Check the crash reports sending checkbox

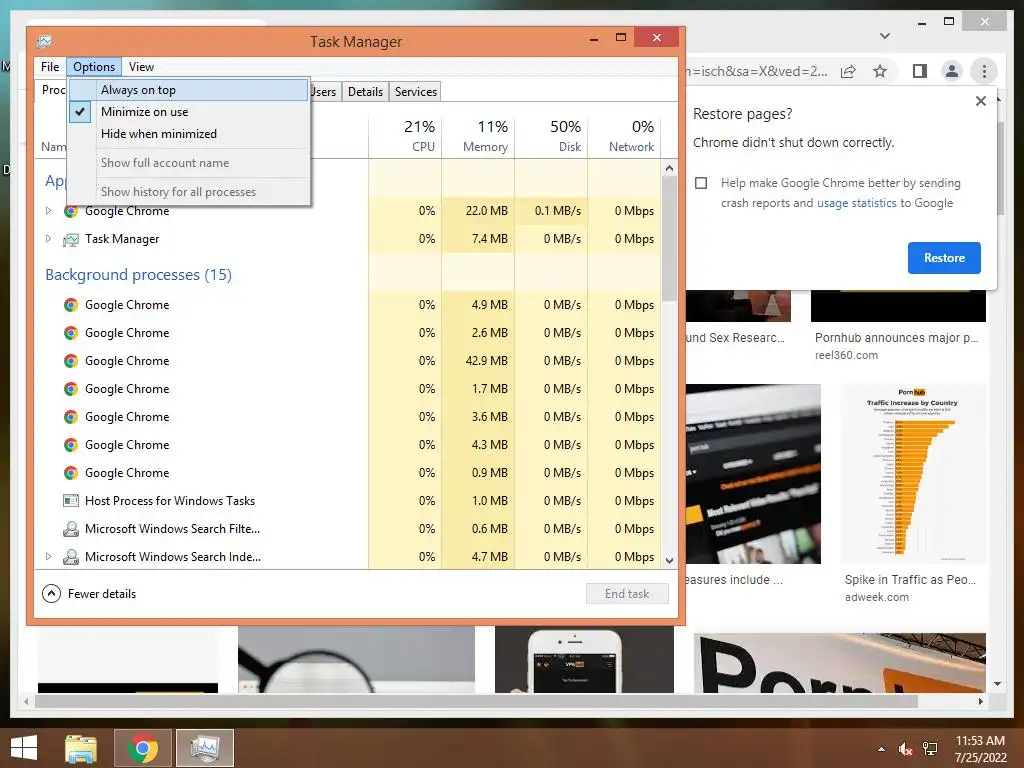[x=701, y=183]
